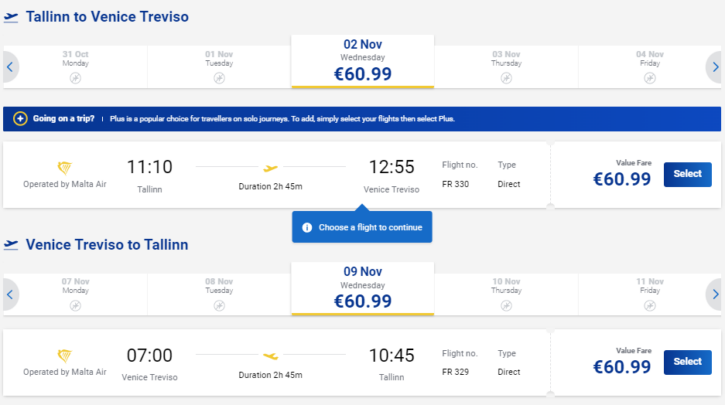Click the €60.99 Value Fare on flight FR 330

[x=621, y=178]
